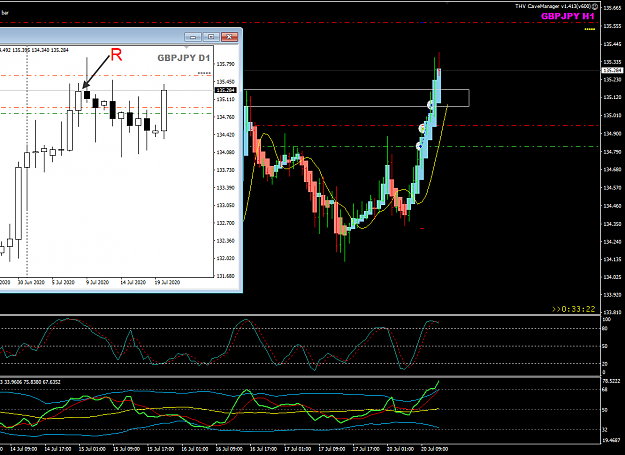Click the highlighted current price on H1 axis
Image resolution: width=625 pixels, height=455 pixels.
(x=612, y=71)
